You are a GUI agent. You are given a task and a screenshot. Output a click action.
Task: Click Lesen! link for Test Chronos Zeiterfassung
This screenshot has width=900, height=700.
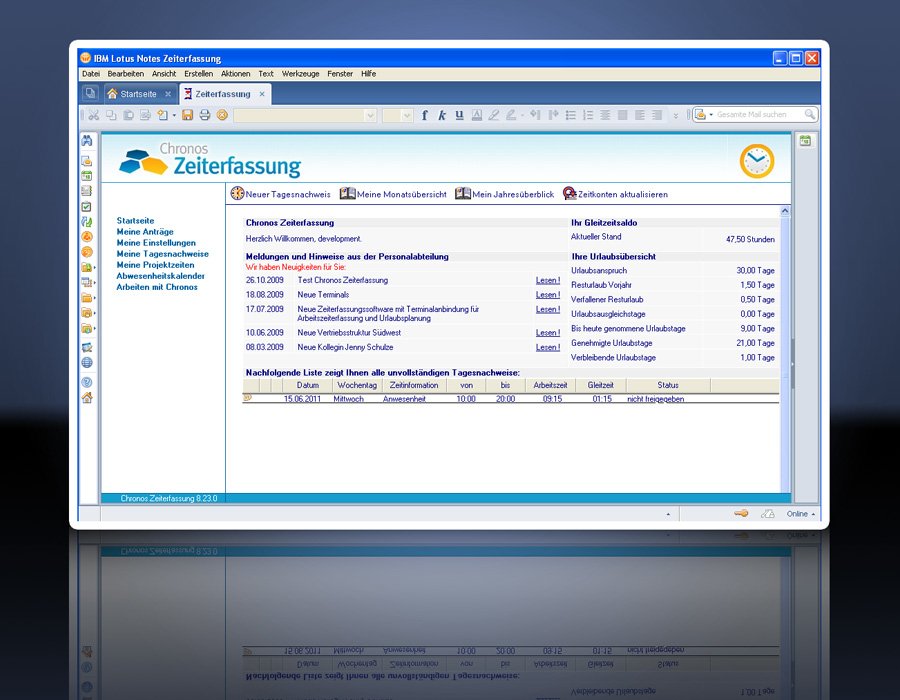tap(548, 281)
